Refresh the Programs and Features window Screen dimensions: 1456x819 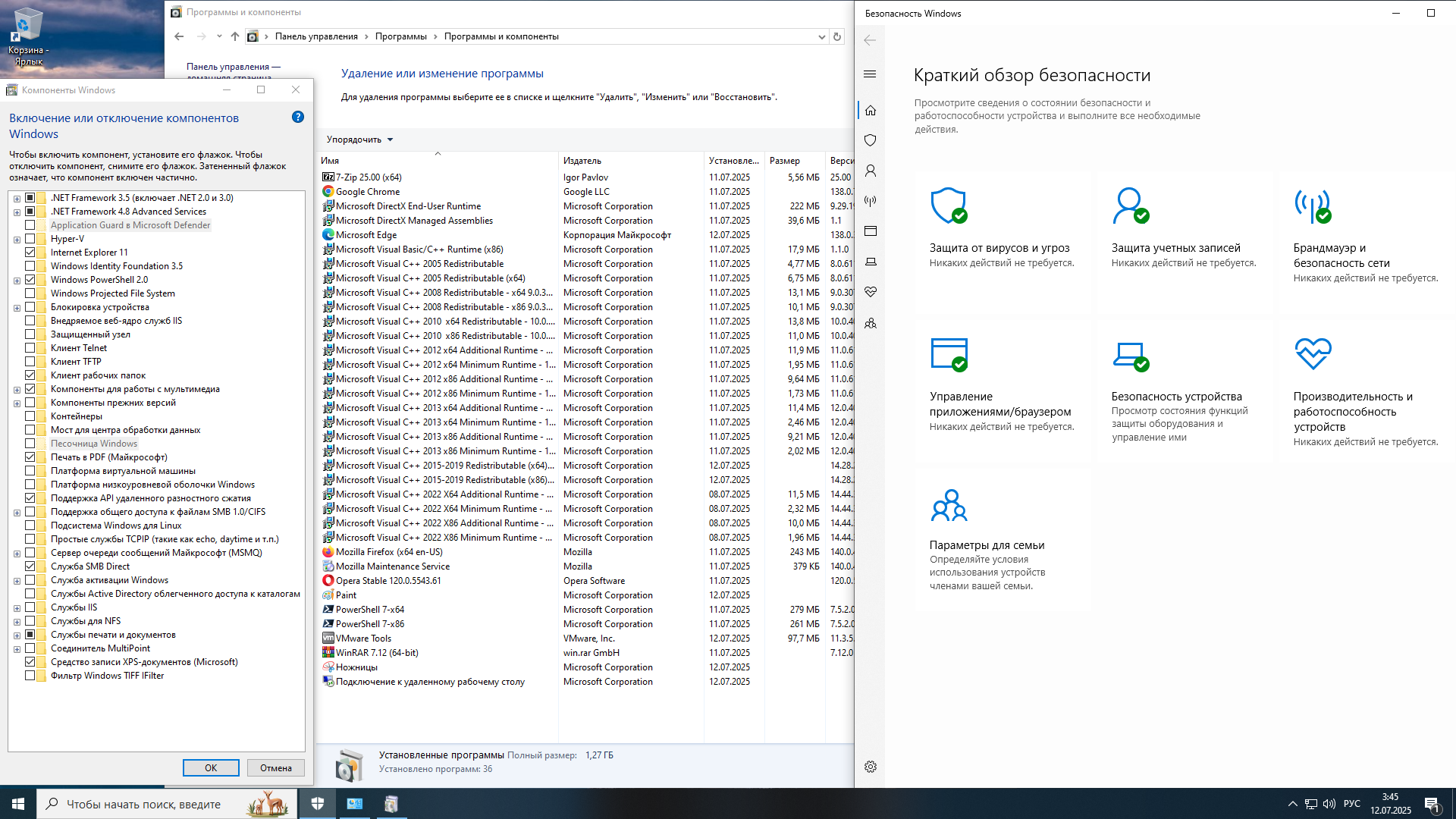[x=837, y=36]
